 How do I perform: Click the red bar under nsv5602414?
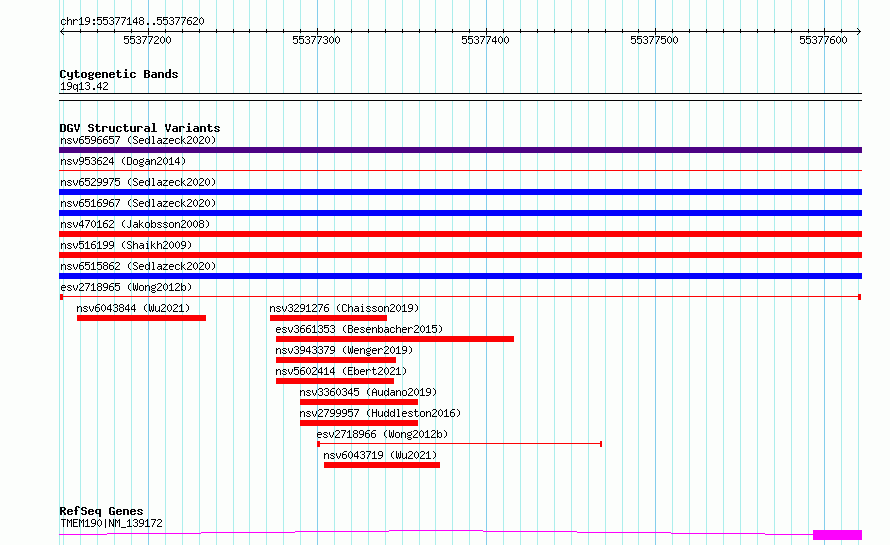334,381
